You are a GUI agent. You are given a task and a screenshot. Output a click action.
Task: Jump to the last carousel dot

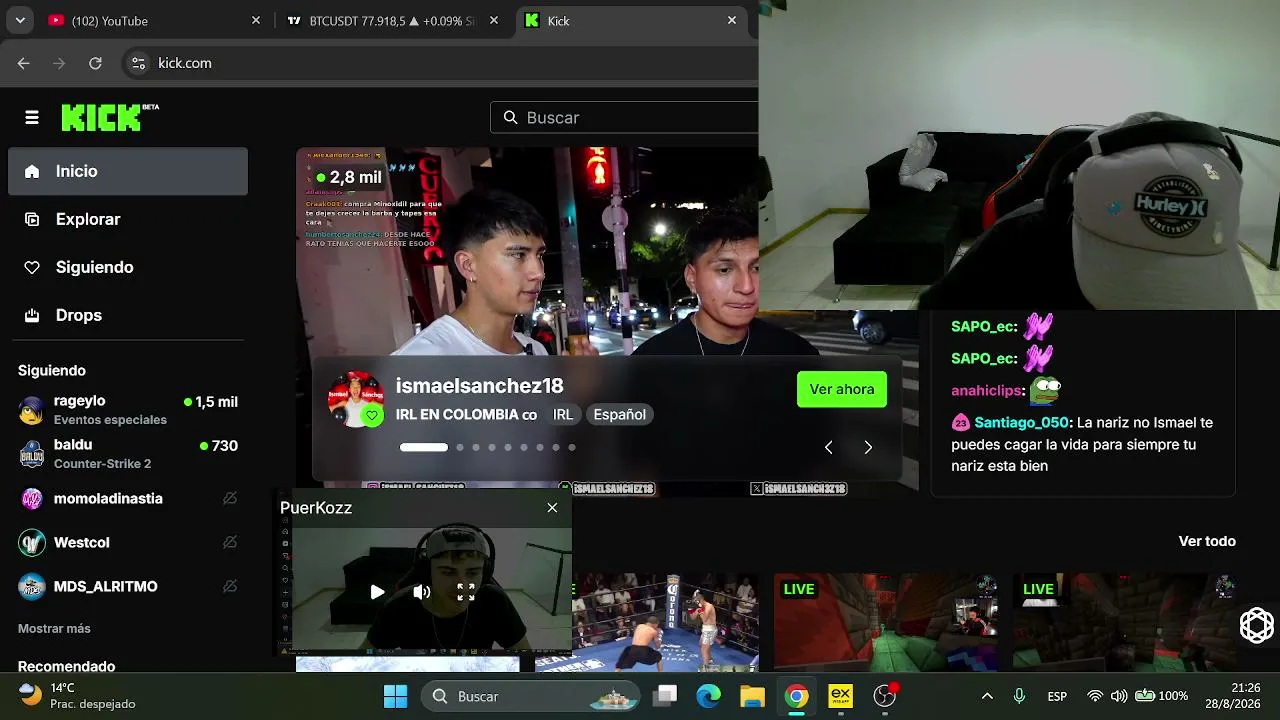point(572,447)
